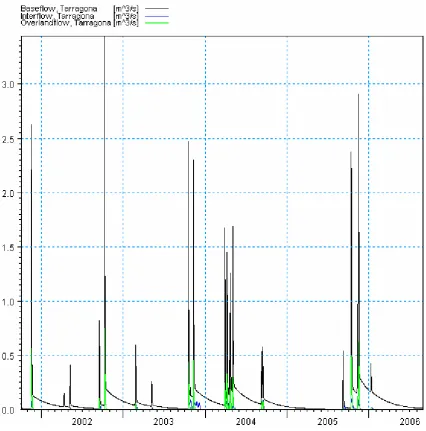
Task: Click the 2006 x-axis year label
Action: (x=410, y=422)
